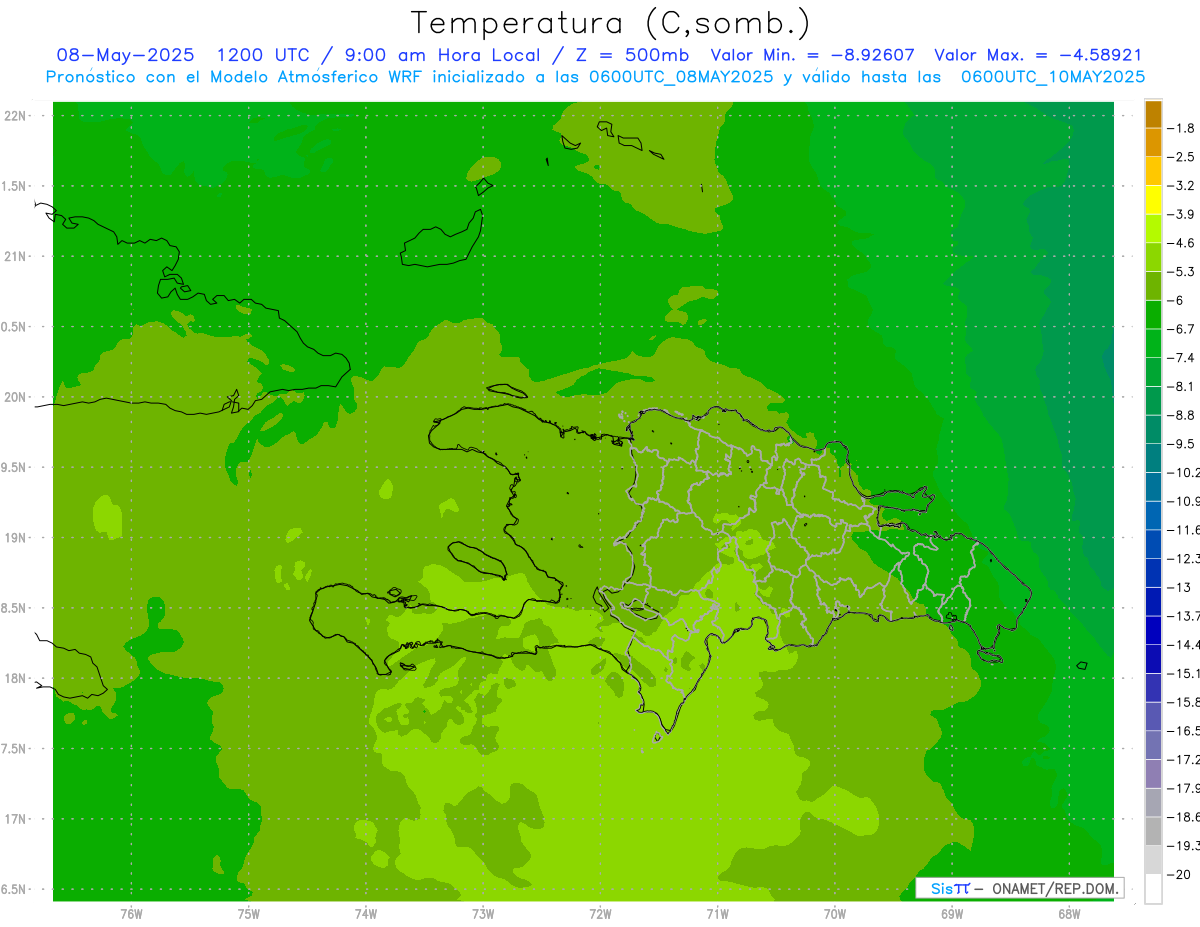
Task: Click "Pronóstico con el Modelo Atmosferico WRF" text
Action: pos(236,77)
